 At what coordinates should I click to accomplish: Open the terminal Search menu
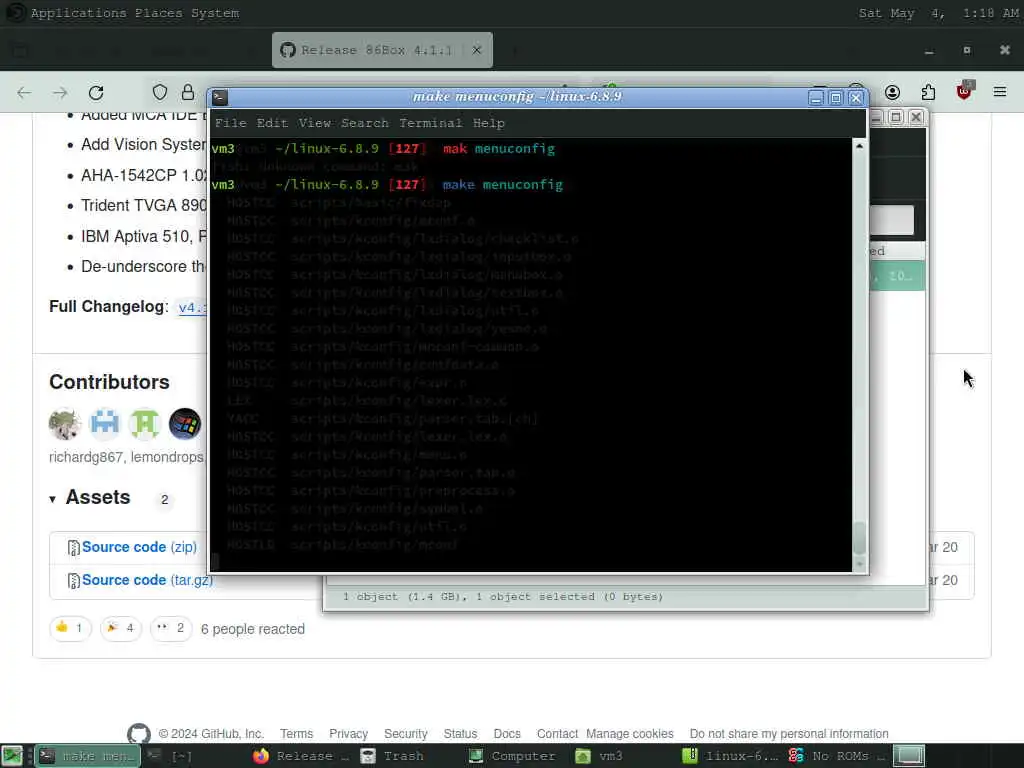point(364,123)
